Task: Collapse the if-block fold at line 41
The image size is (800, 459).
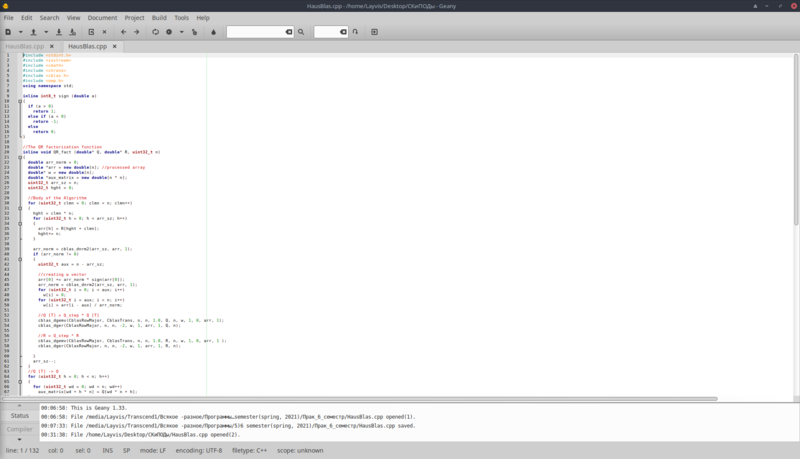Action: [x=20, y=259]
